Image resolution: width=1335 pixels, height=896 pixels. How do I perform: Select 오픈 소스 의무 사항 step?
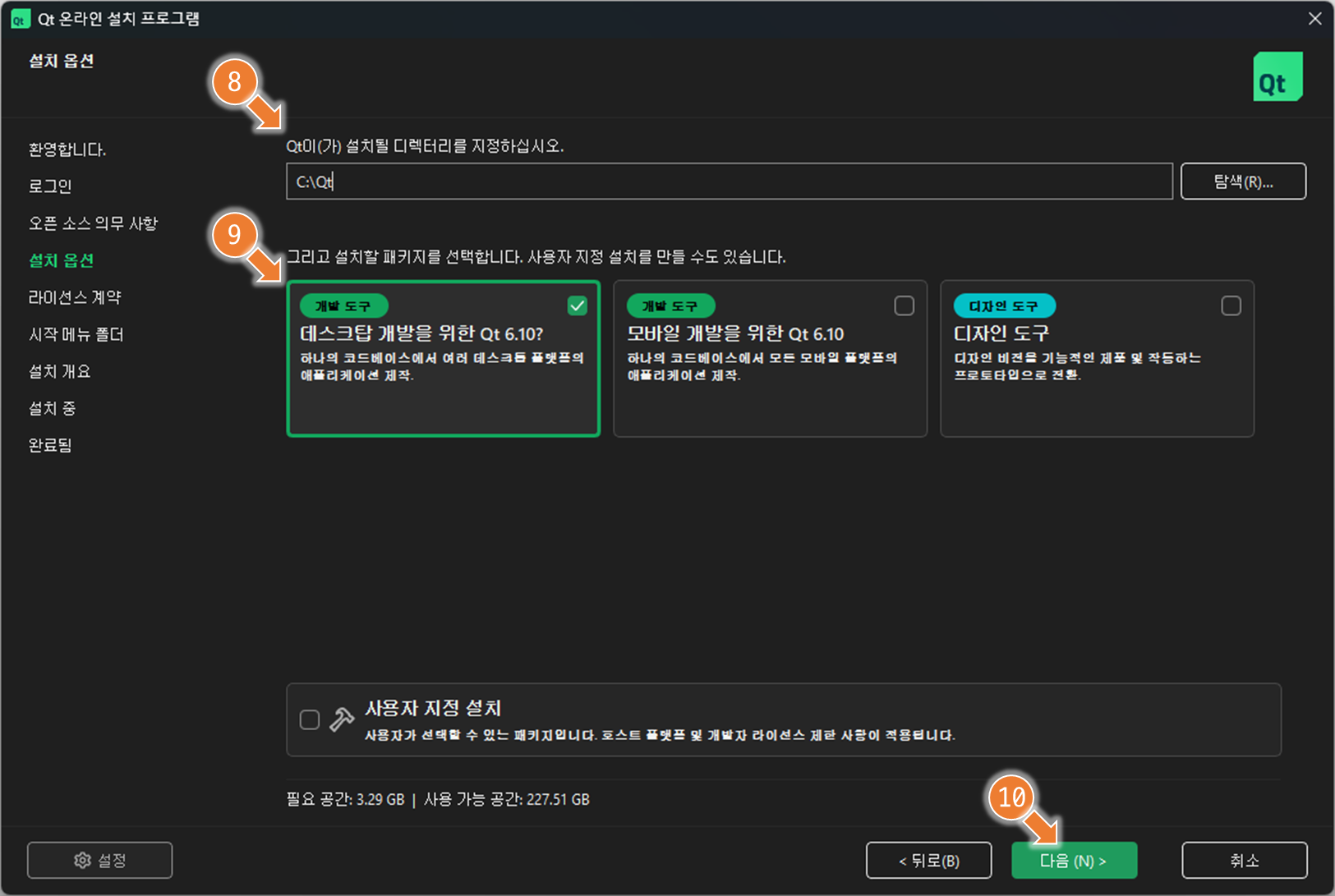point(93,223)
